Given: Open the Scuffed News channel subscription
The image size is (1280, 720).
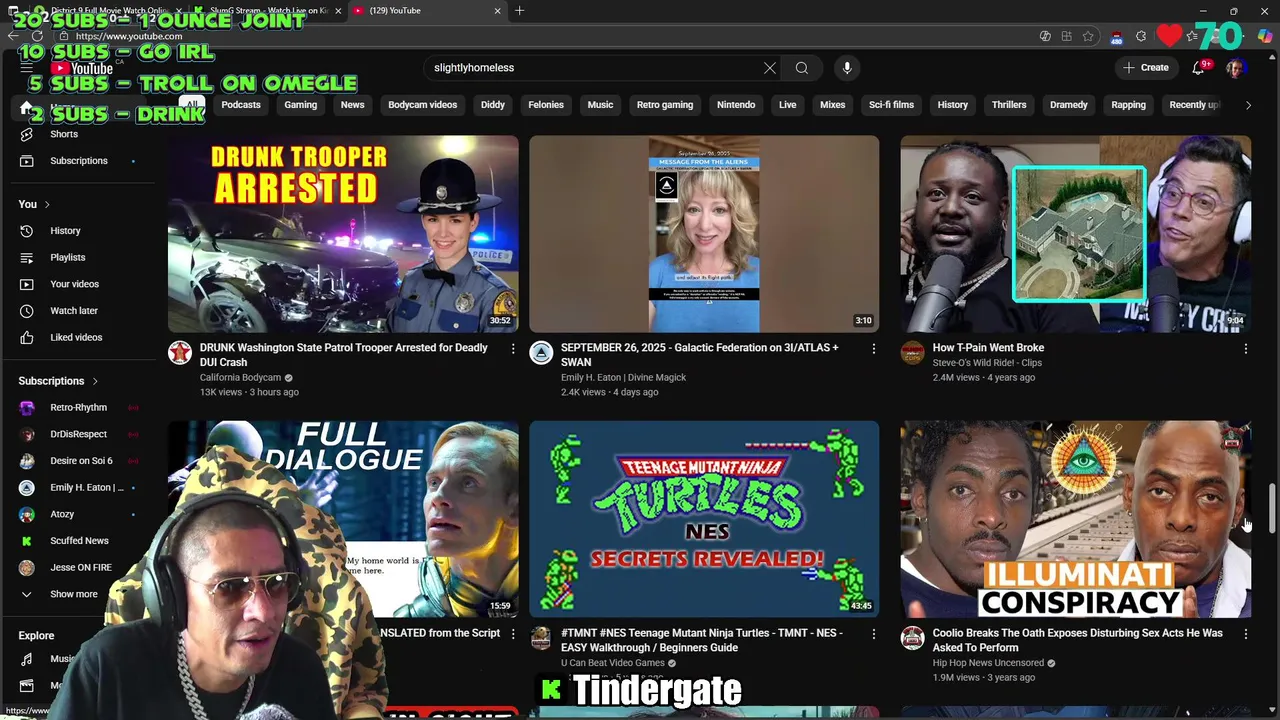Looking at the screenshot, I should 79,541.
